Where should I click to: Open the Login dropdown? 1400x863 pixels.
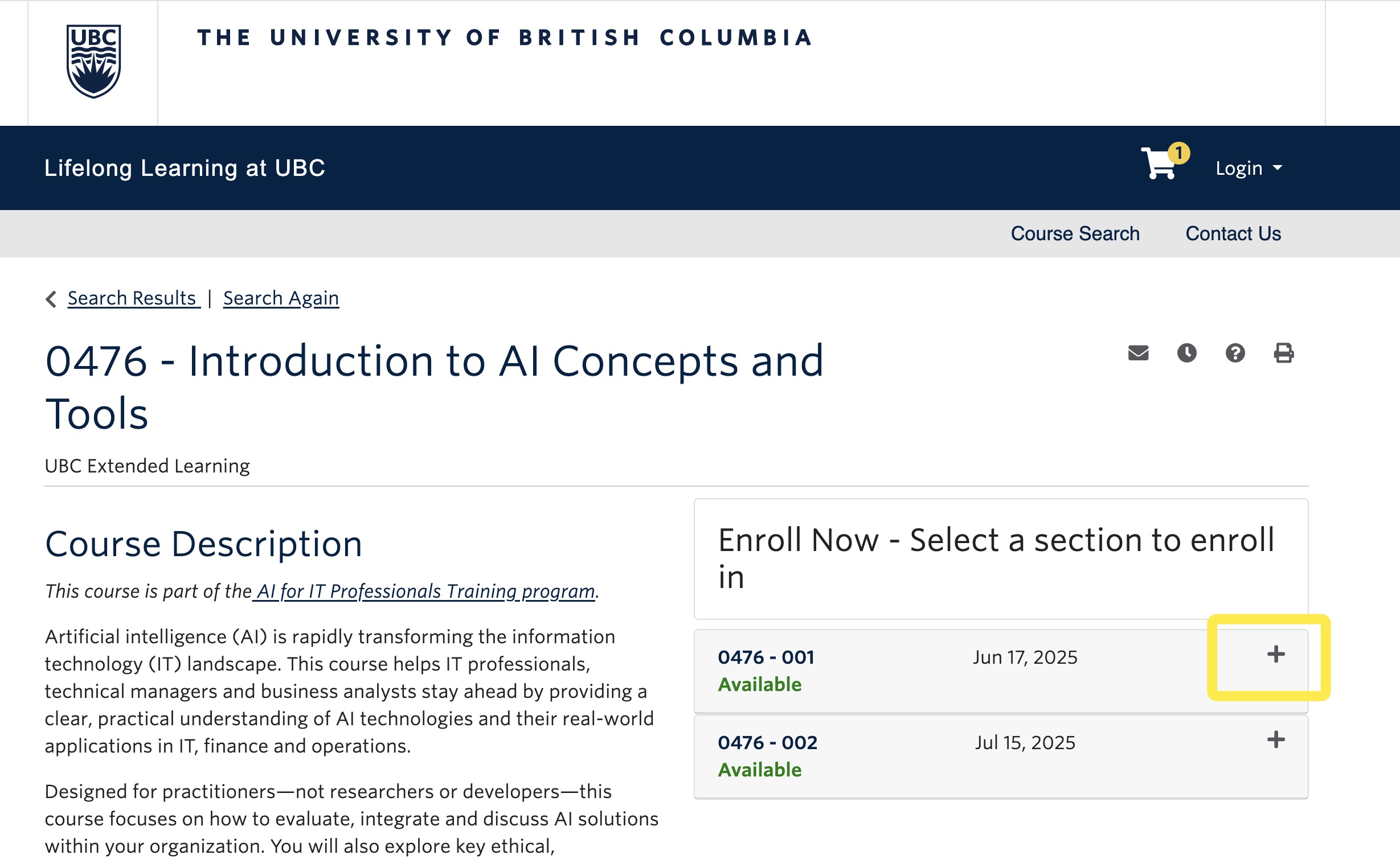click(1248, 169)
